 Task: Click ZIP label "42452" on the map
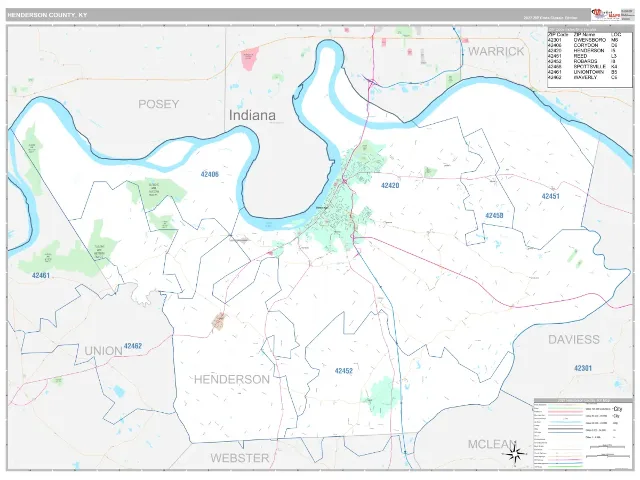point(343,371)
